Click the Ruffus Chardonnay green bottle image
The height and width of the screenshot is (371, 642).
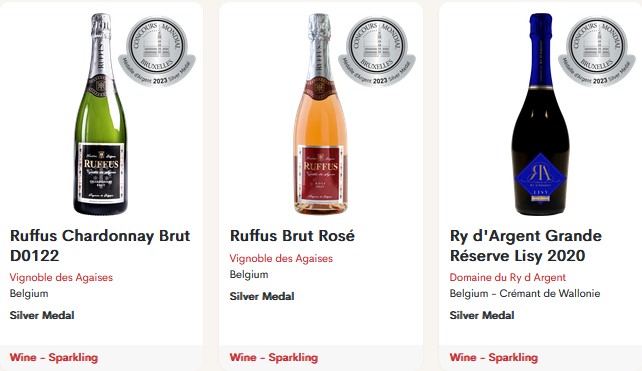[x=101, y=114]
